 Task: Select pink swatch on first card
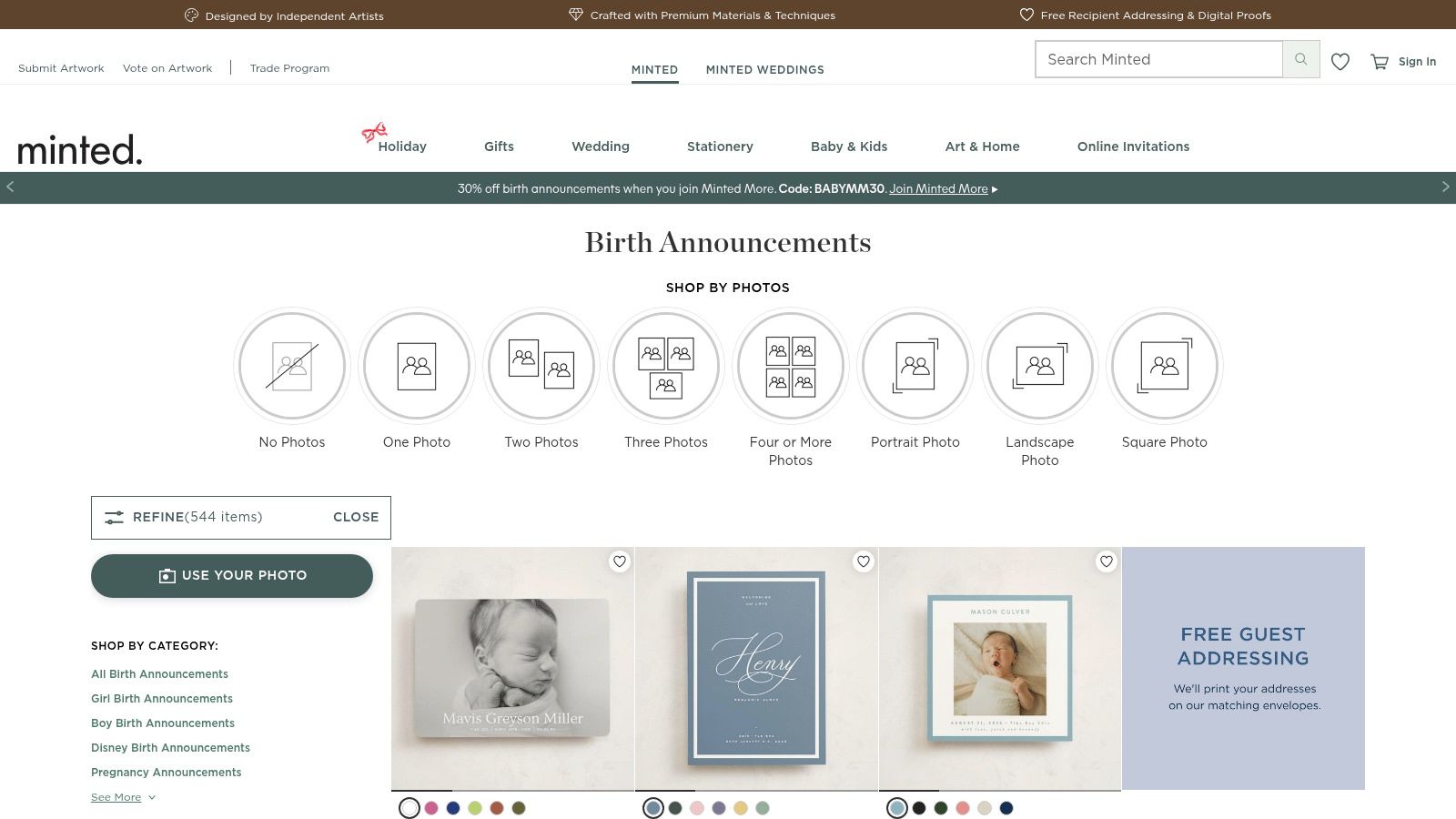point(431,808)
